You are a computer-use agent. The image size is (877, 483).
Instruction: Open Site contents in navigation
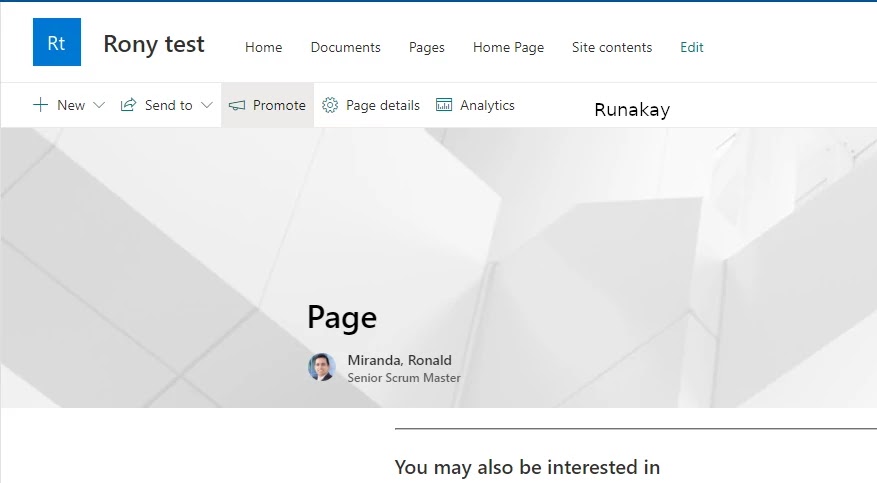pos(612,48)
